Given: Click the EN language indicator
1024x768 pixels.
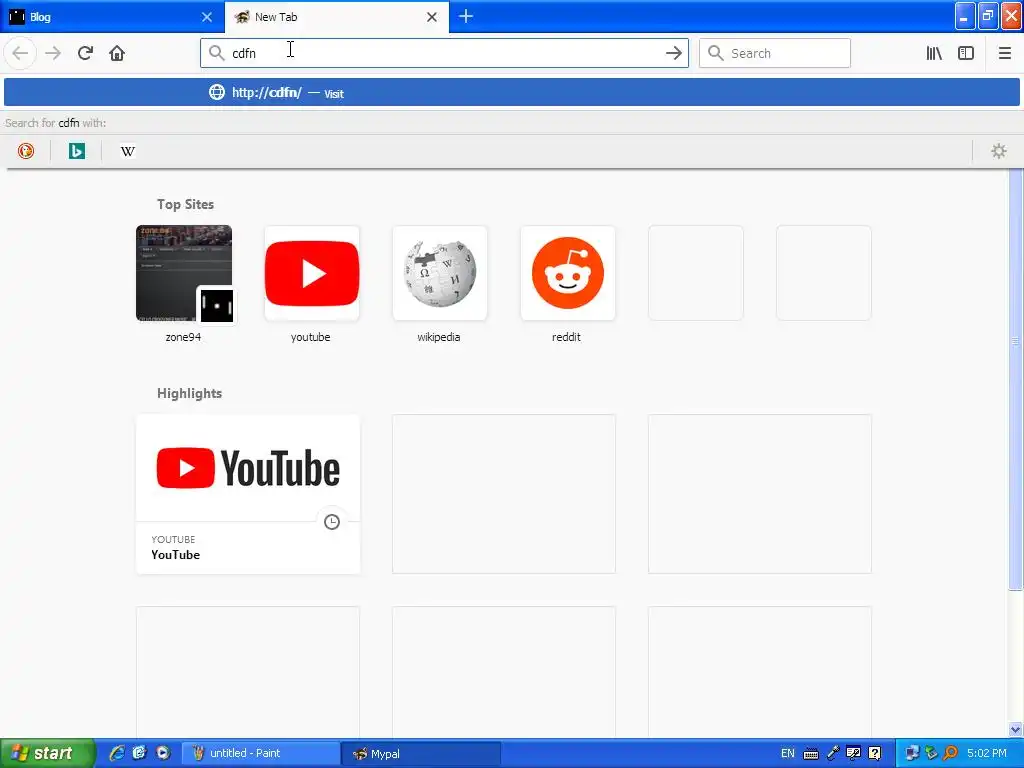Looking at the screenshot, I should pyautogui.click(x=788, y=754).
